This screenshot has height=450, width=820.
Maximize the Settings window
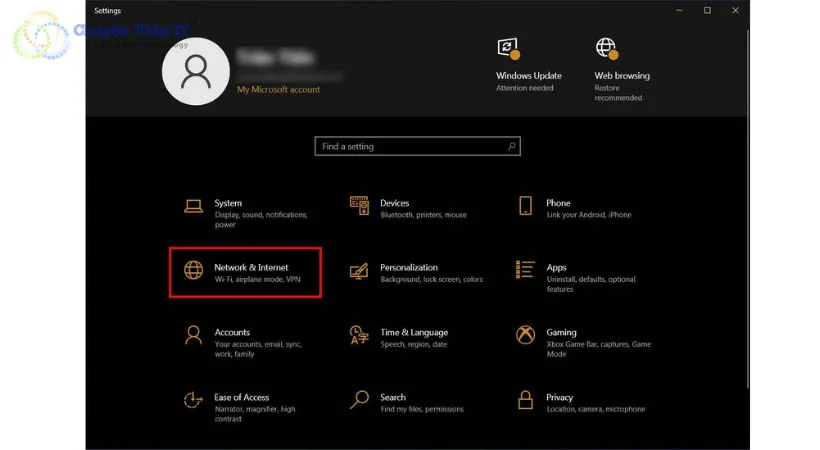pyautogui.click(x=707, y=11)
